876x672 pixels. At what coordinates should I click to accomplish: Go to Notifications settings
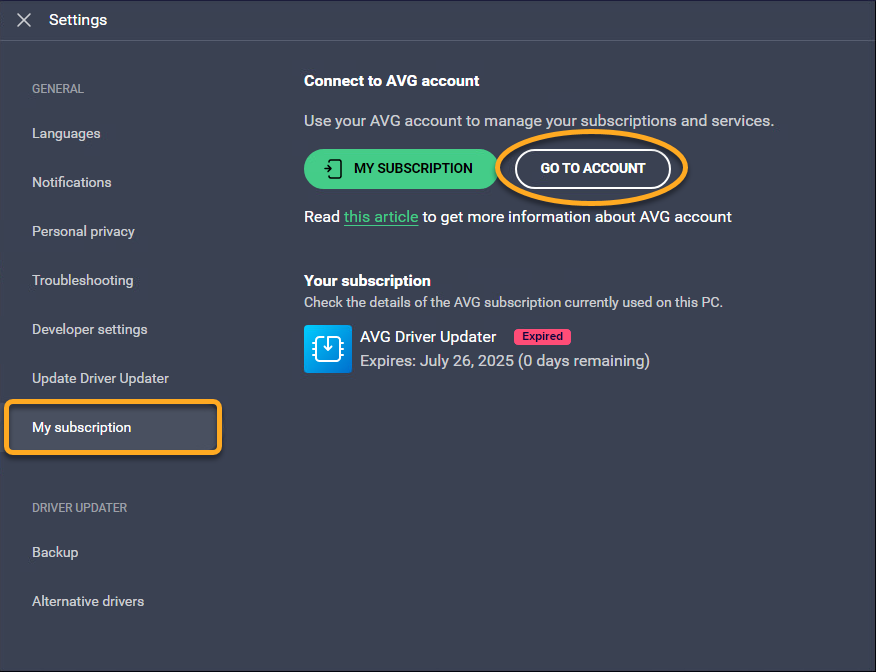pyautogui.click(x=72, y=183)
